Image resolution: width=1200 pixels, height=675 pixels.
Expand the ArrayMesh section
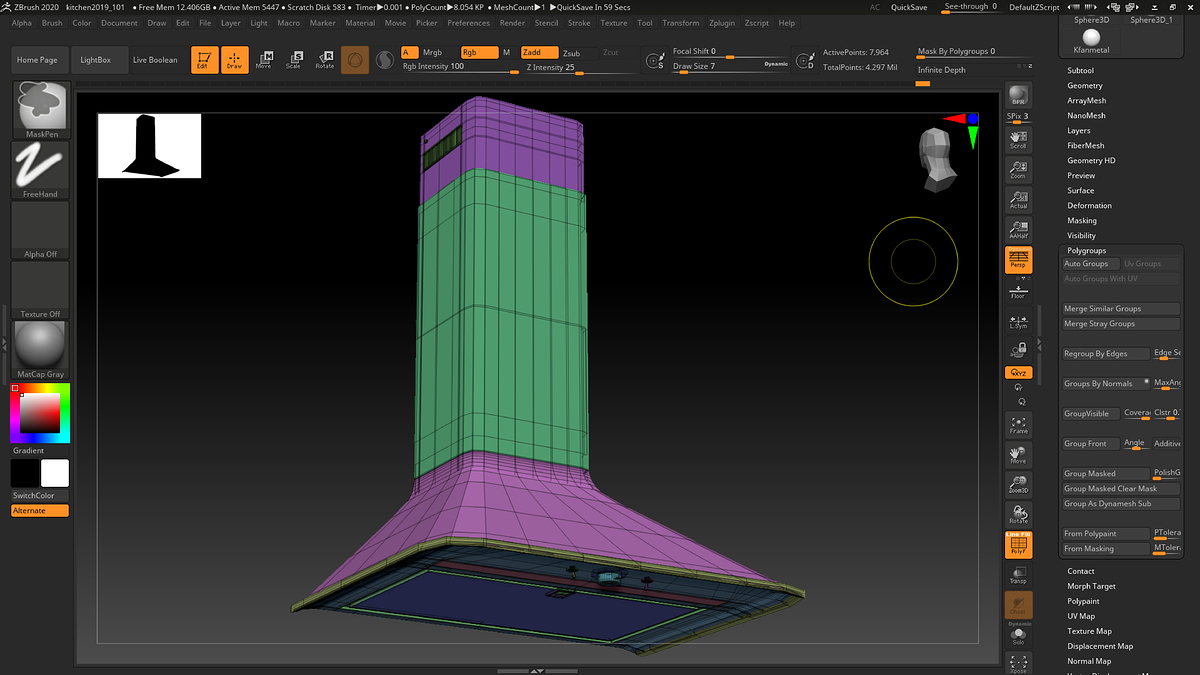[x=1086, y=101]
